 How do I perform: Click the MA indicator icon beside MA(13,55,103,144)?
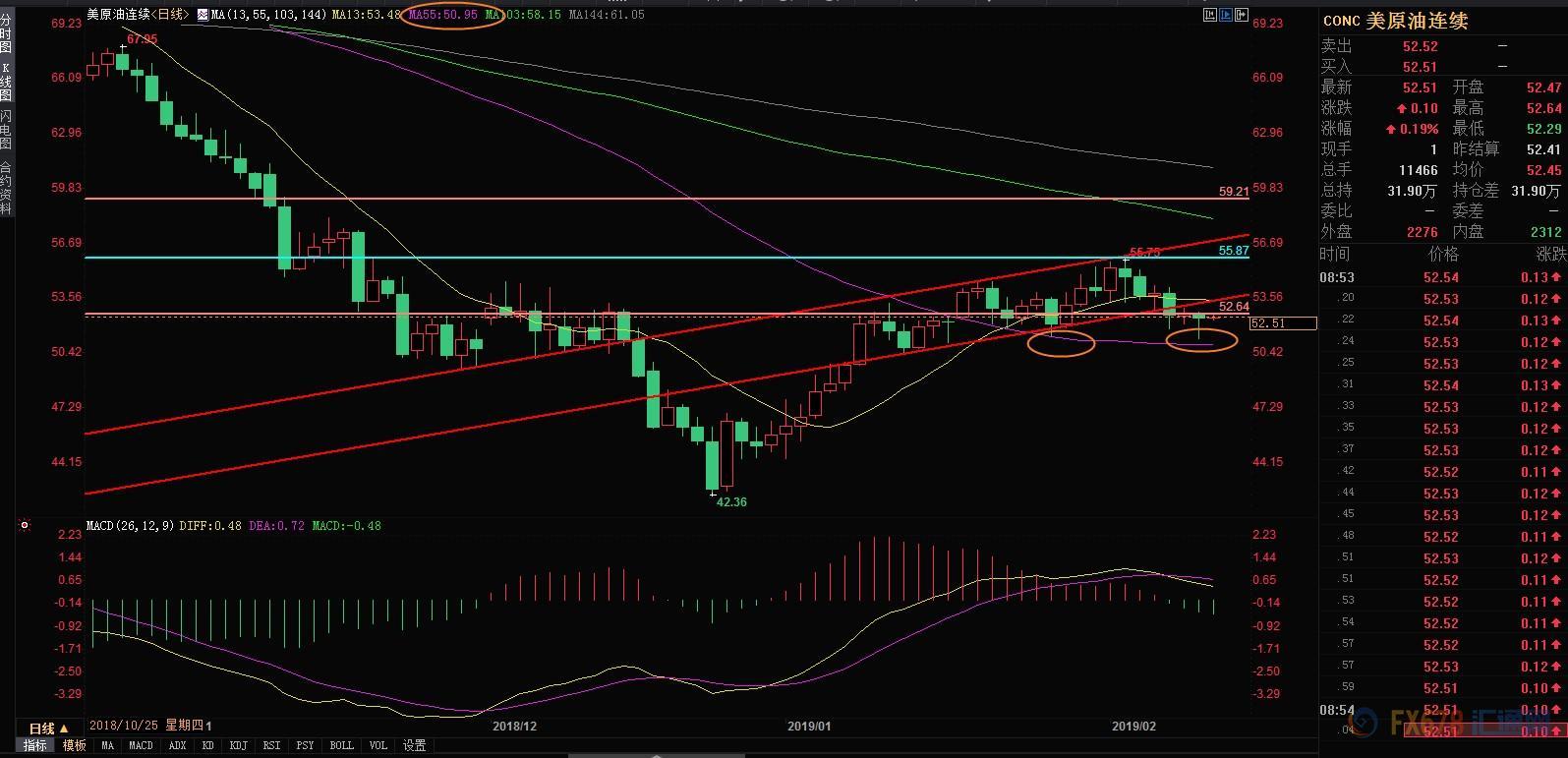(x=203, y=15)
